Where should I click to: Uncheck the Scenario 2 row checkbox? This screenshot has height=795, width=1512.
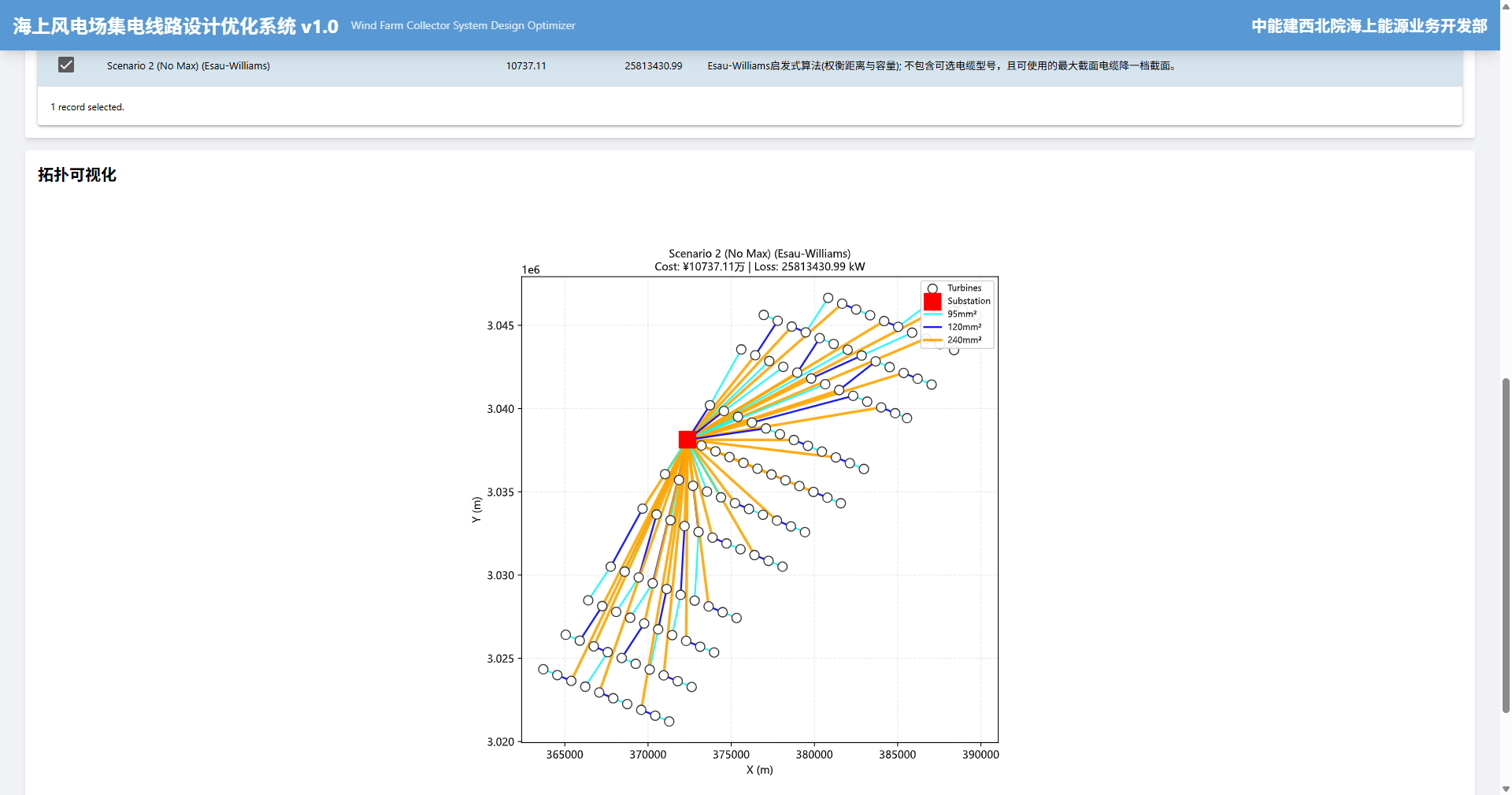(x=66, y=65)
